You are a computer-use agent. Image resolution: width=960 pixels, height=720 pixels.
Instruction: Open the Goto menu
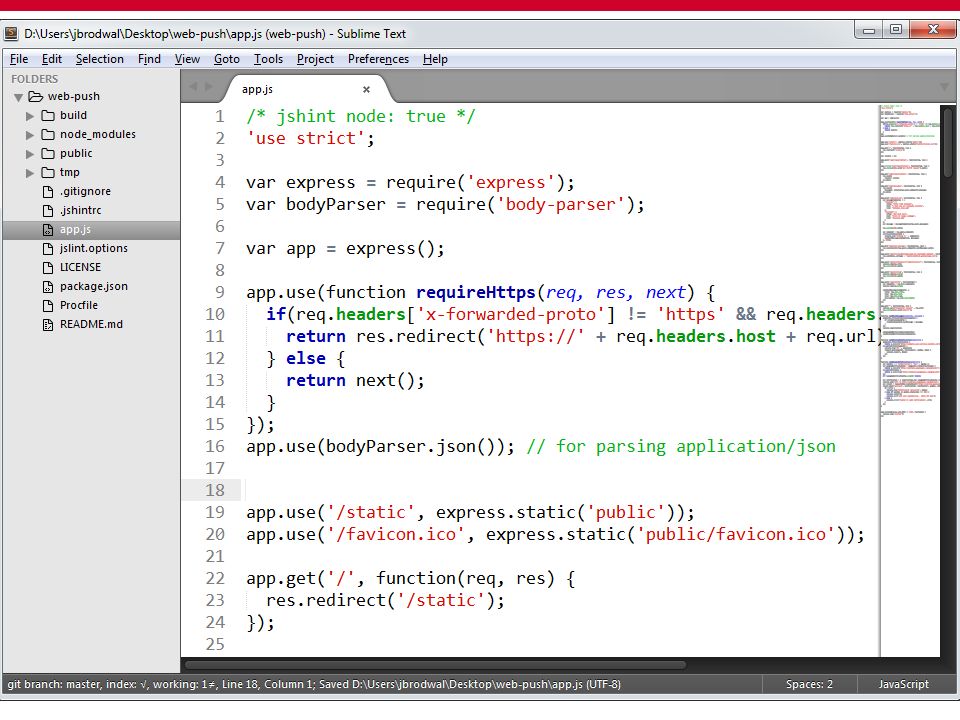(227, 59)
